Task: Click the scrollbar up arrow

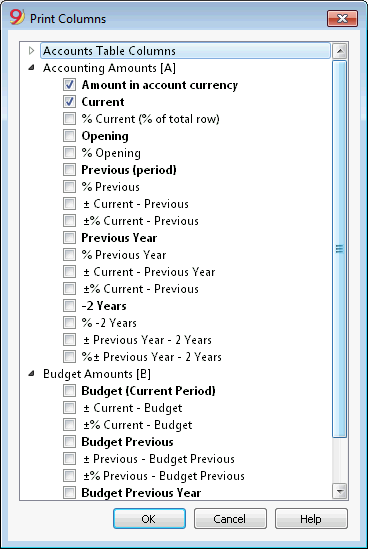Action: (x=339, y=51)
